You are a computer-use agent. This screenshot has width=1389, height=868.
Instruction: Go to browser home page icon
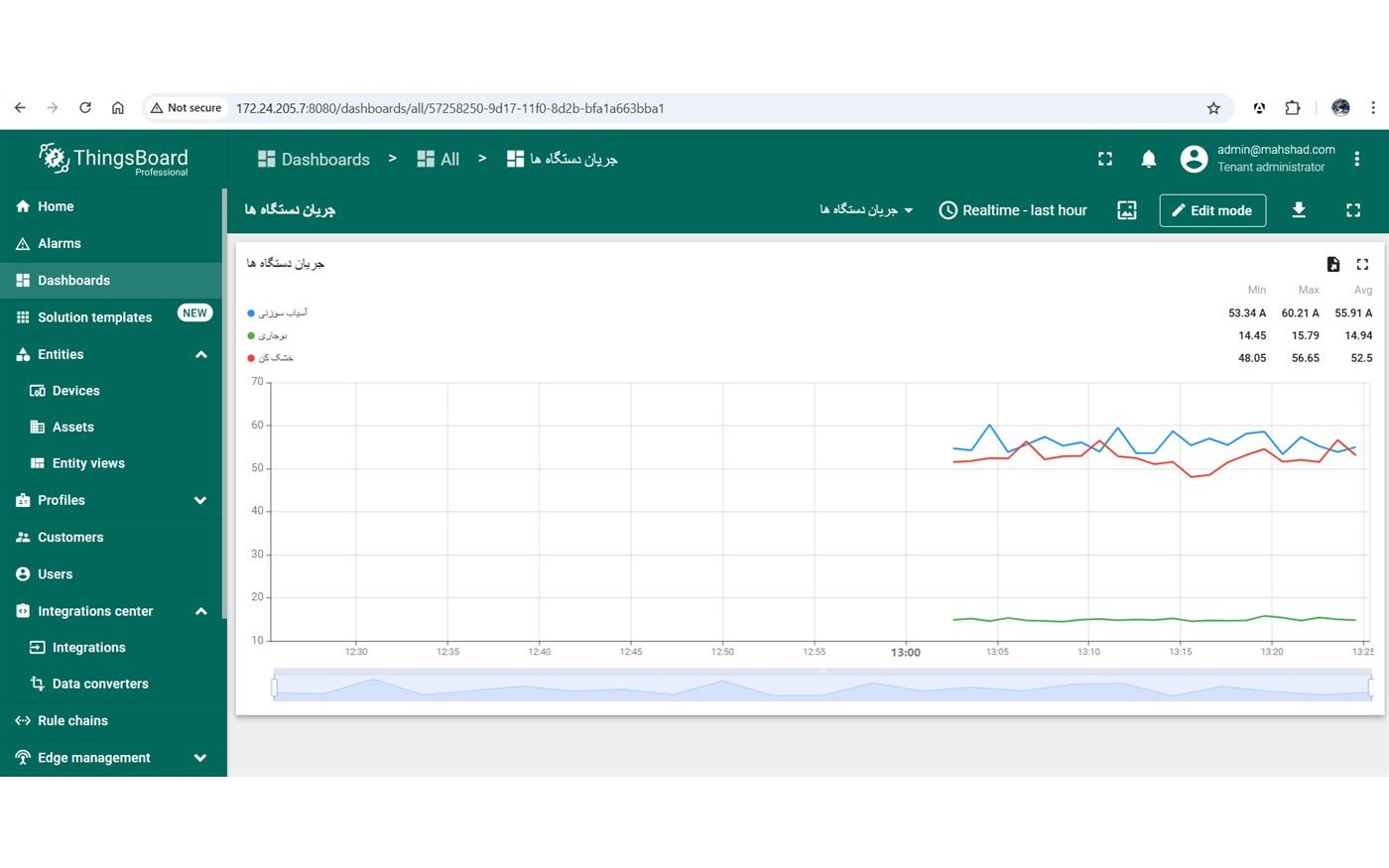pyautogui.click(x=118, y=108)
